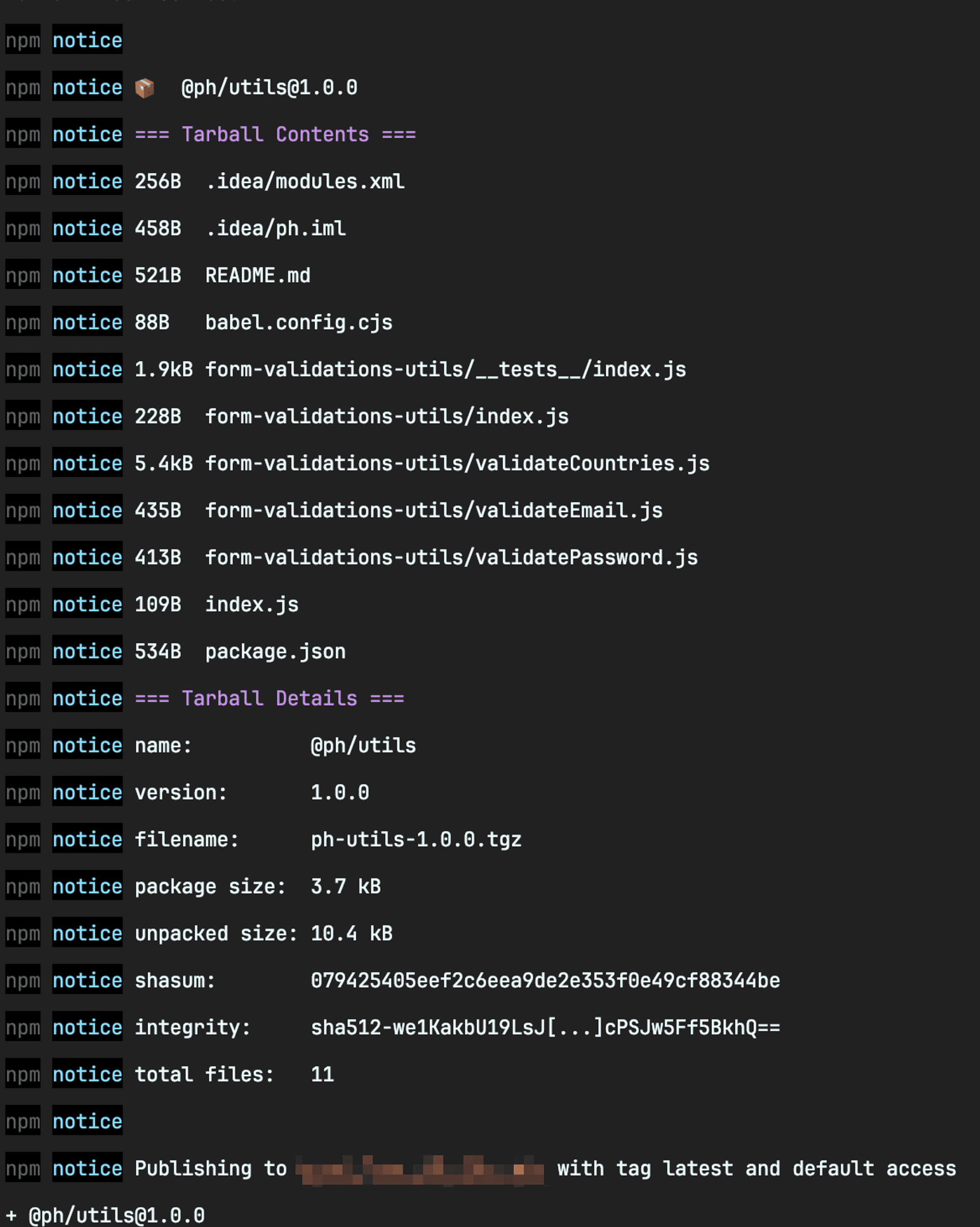Select filename 'ph-utils-1.0.0.tgz'
The image size is (980, 1227).
416,839
